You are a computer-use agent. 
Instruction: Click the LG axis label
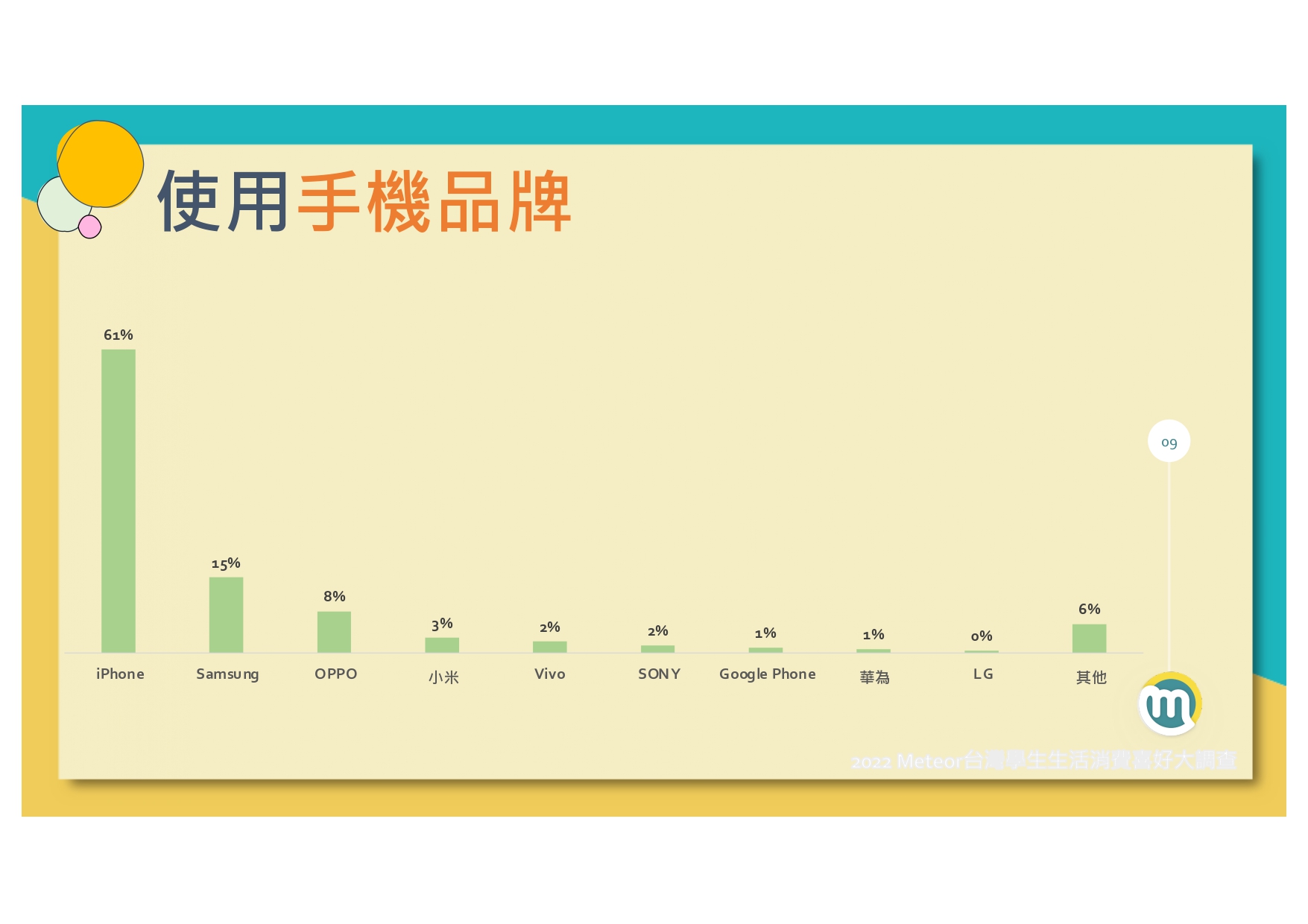[983, 674]
